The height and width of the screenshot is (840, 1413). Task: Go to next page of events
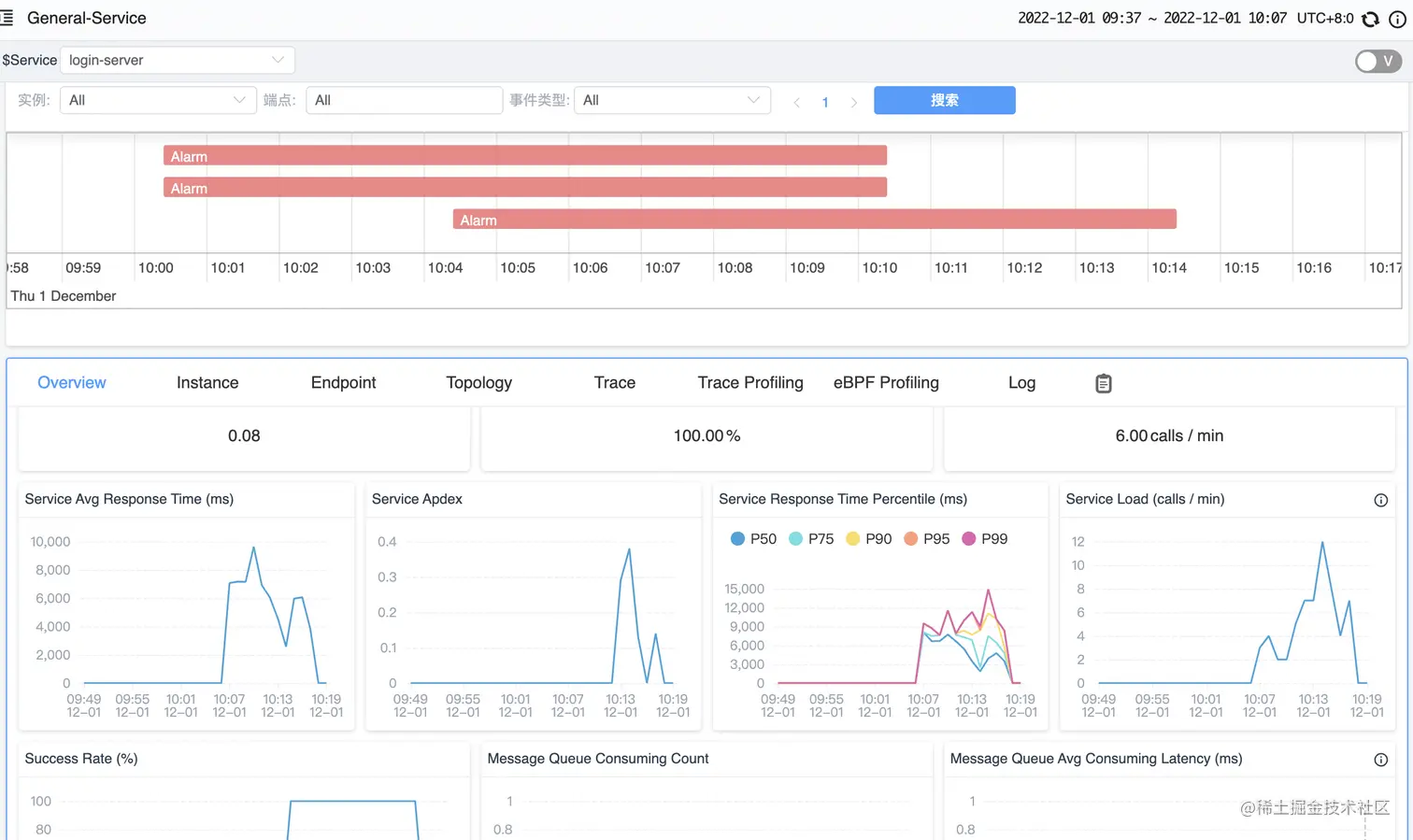pyautogui.click(x=853, y=102)
